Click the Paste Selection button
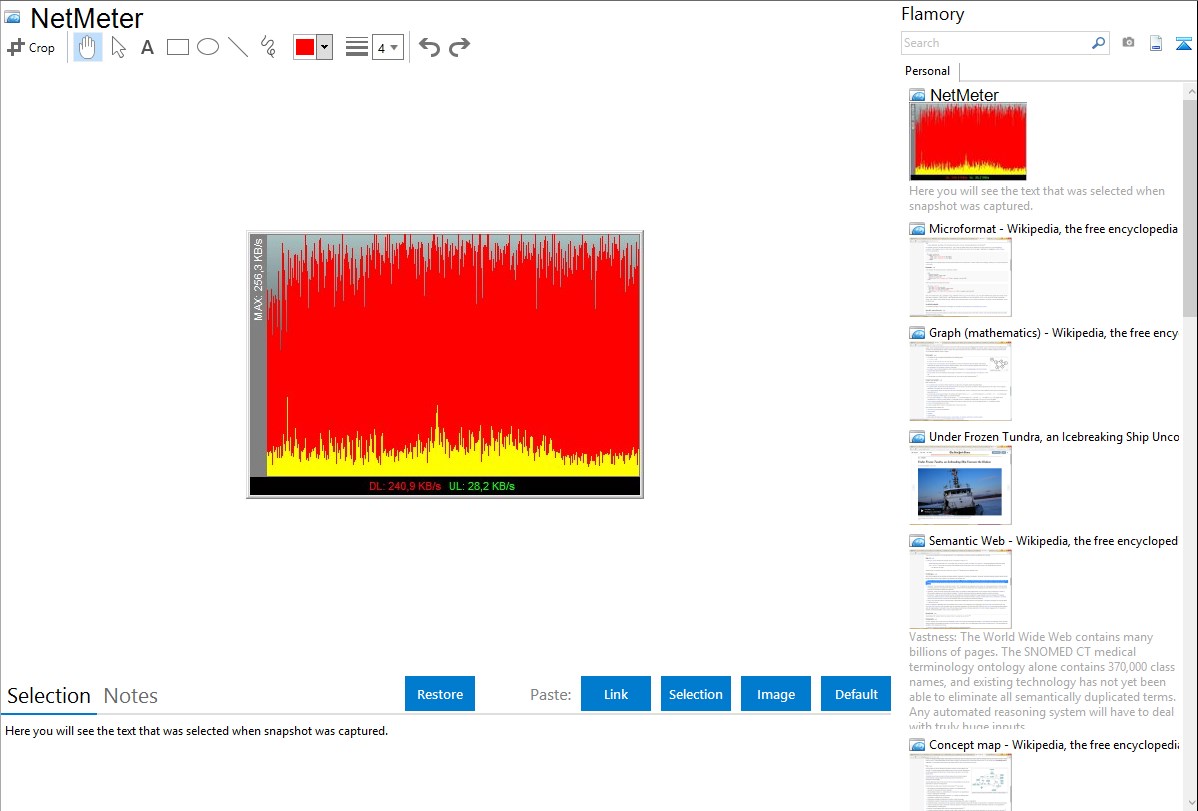This screenshot has height=811, width=1198. point(695,694)
